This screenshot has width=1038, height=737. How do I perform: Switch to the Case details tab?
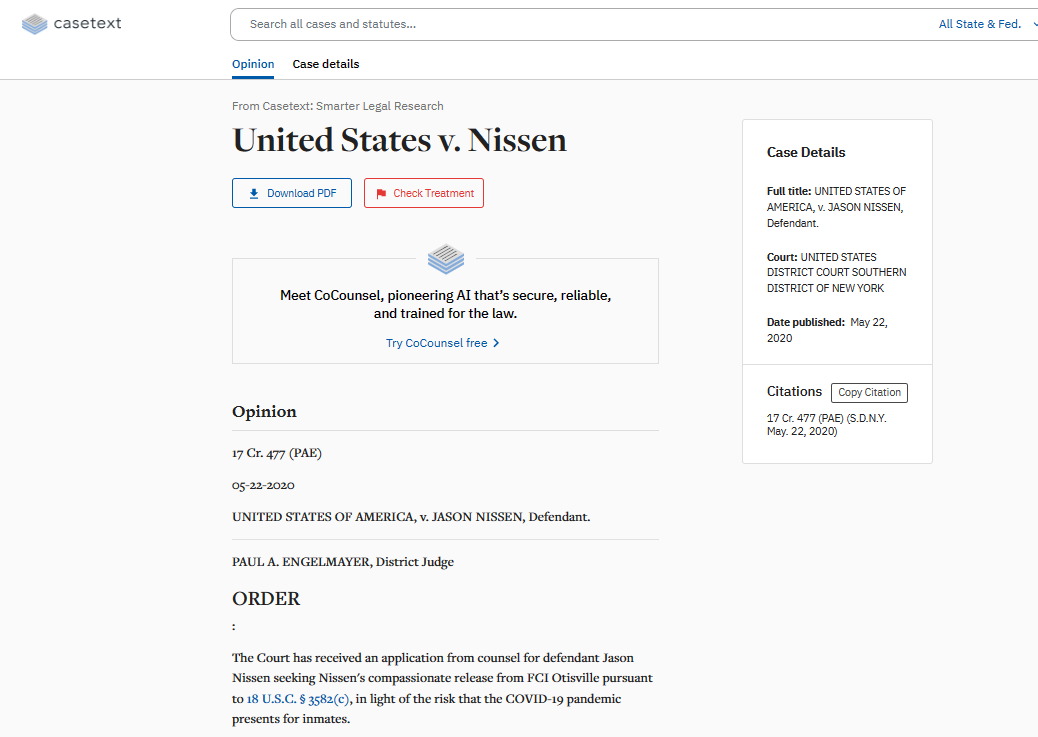click(x=326, y=64)
